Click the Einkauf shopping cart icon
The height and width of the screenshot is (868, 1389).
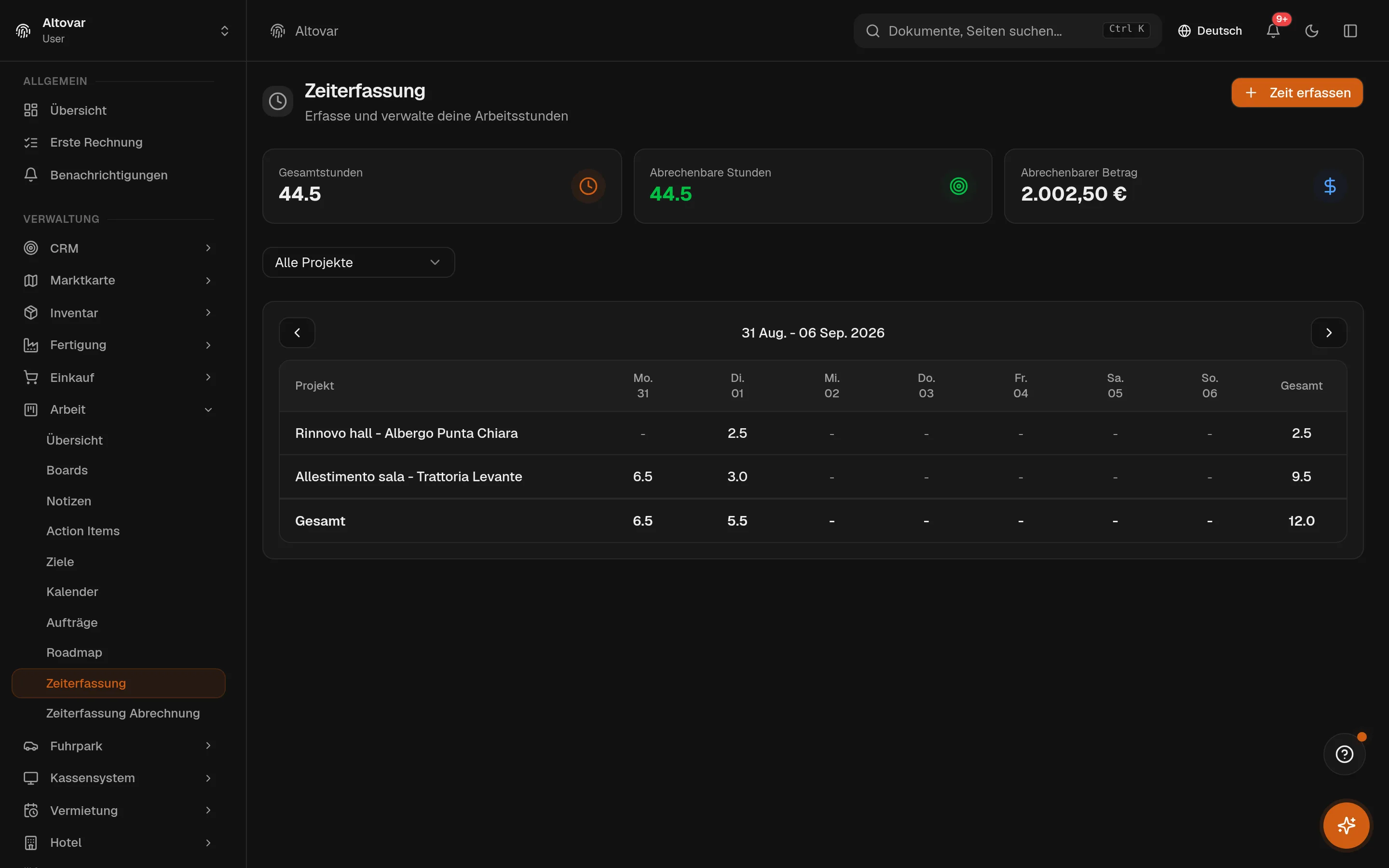pyautogui.click(x=31, y=377)
